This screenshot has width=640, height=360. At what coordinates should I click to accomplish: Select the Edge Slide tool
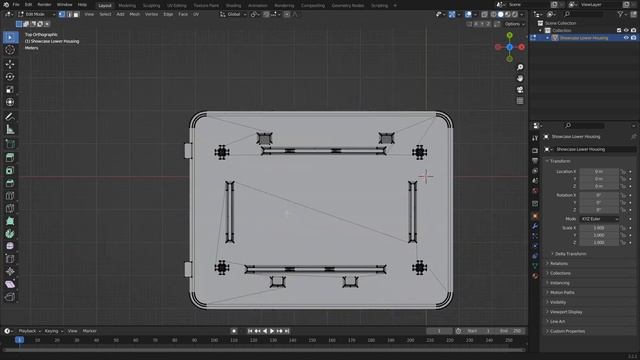(10, 259)
